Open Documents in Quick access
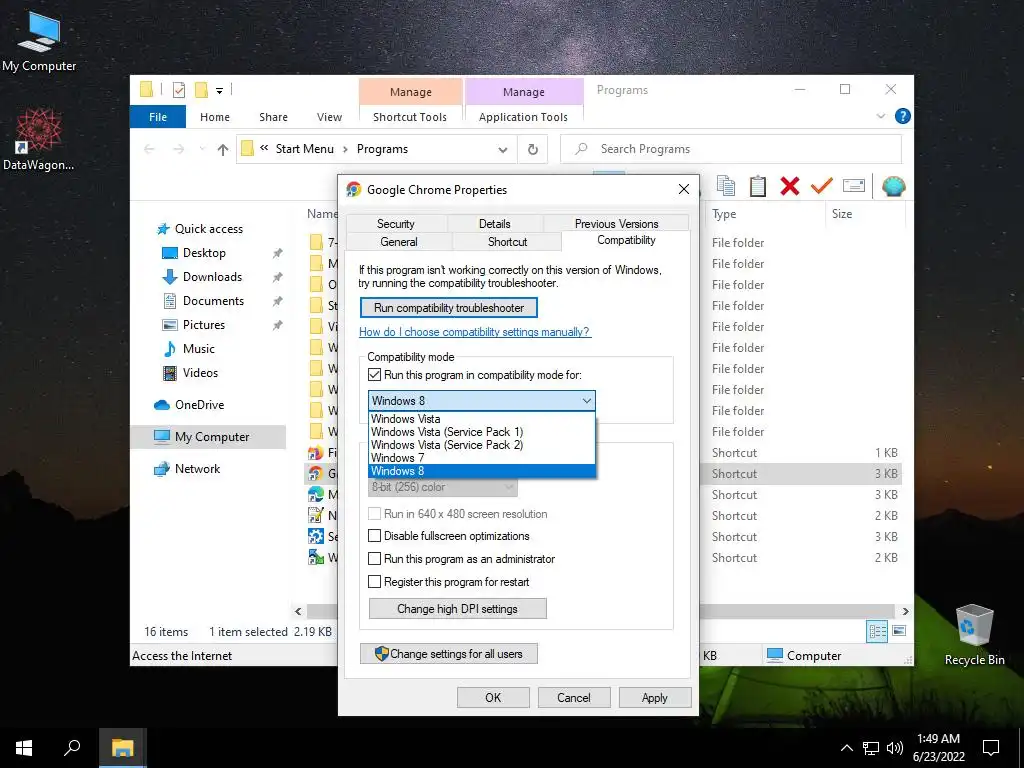Image resolution: width=1024 pixels, height=768 pixels. (213, 301)
